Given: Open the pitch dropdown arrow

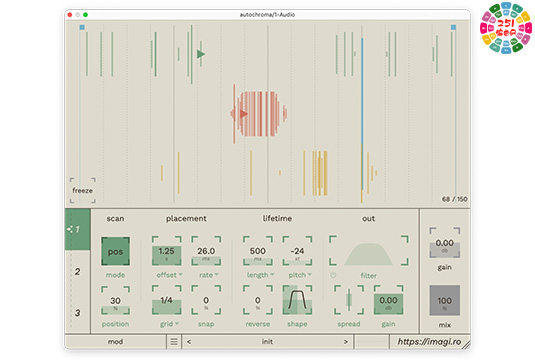Looking at the screenshot, I should (309, 274).
